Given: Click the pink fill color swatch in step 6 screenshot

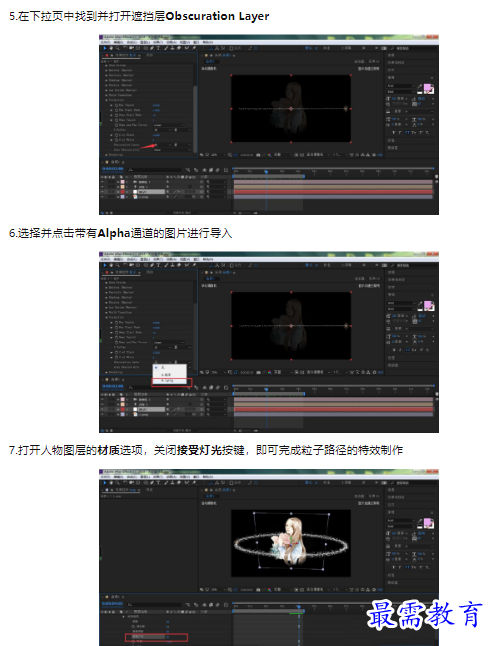Looking at the screenshot, I should point(427,304).
